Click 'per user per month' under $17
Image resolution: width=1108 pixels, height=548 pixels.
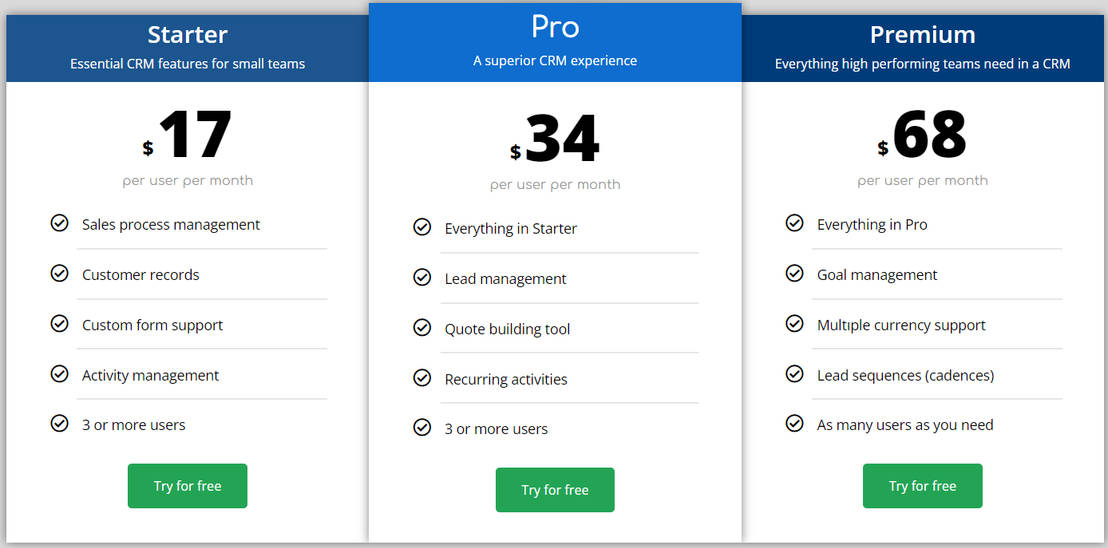point(187,181)
